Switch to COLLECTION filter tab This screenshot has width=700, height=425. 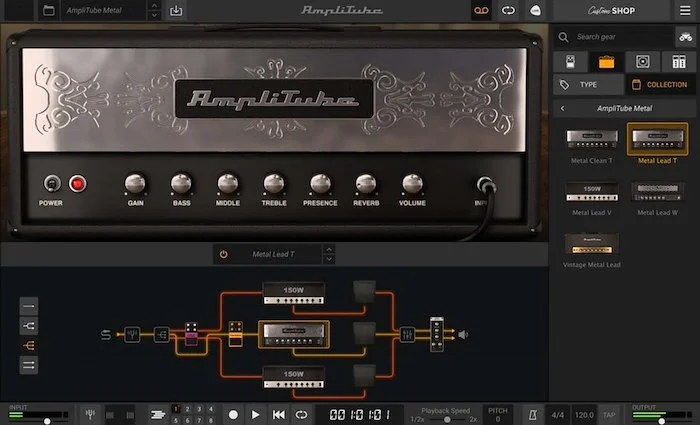click(x=660, y=84)
